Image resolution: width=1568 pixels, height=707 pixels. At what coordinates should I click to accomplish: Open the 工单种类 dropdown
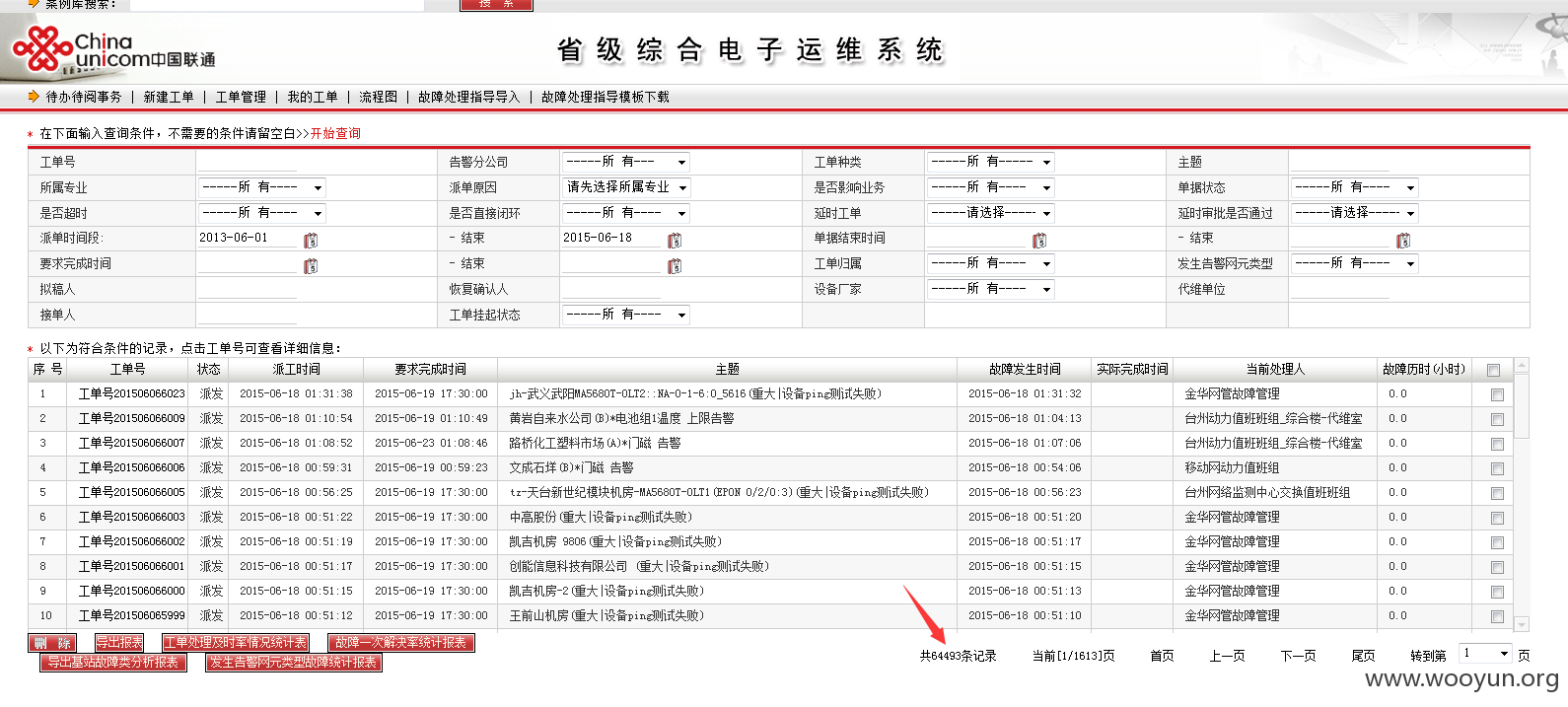[990, 162]
